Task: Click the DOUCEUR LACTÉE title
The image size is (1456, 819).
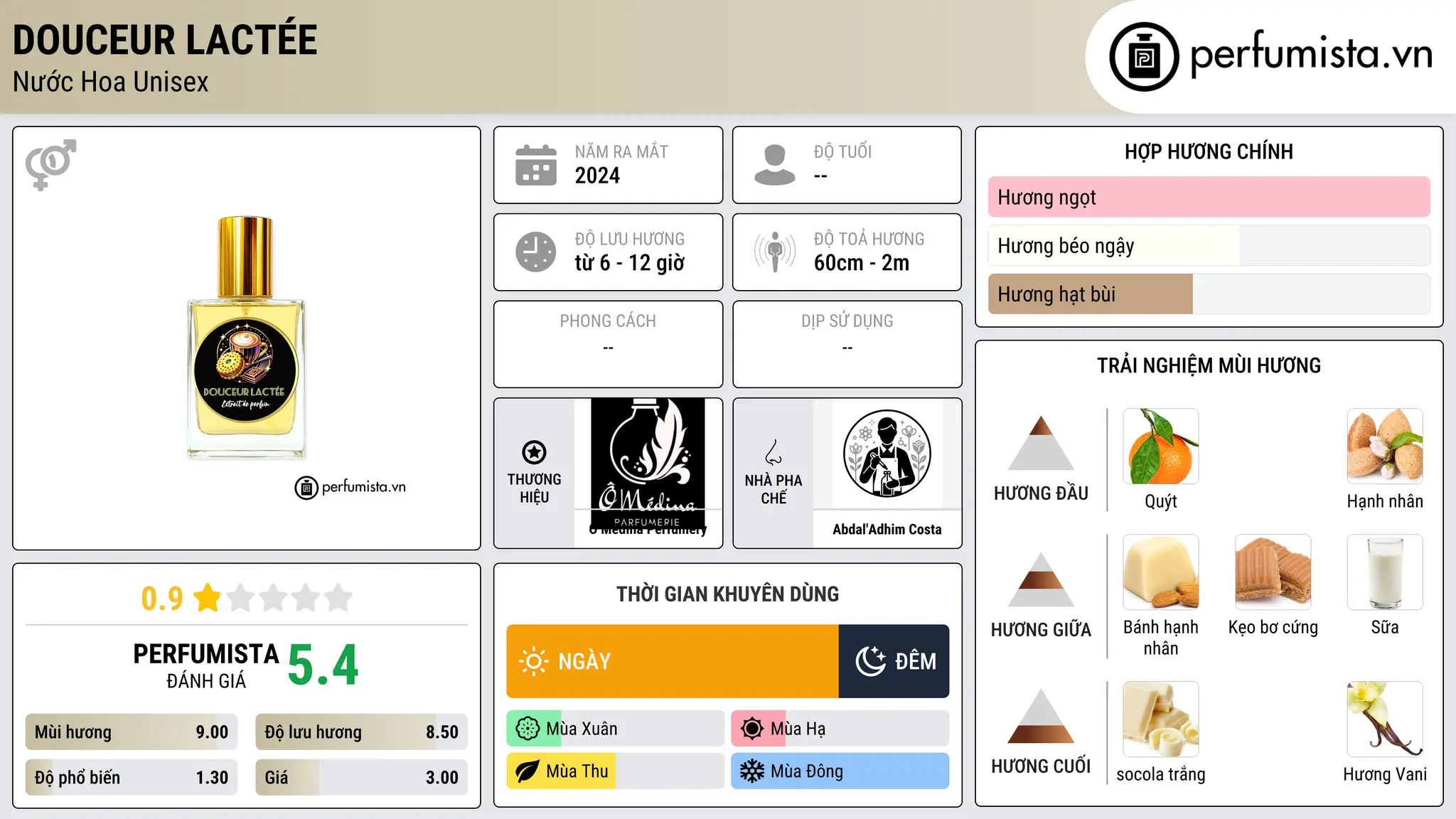Action: click(x=165, y=40)
